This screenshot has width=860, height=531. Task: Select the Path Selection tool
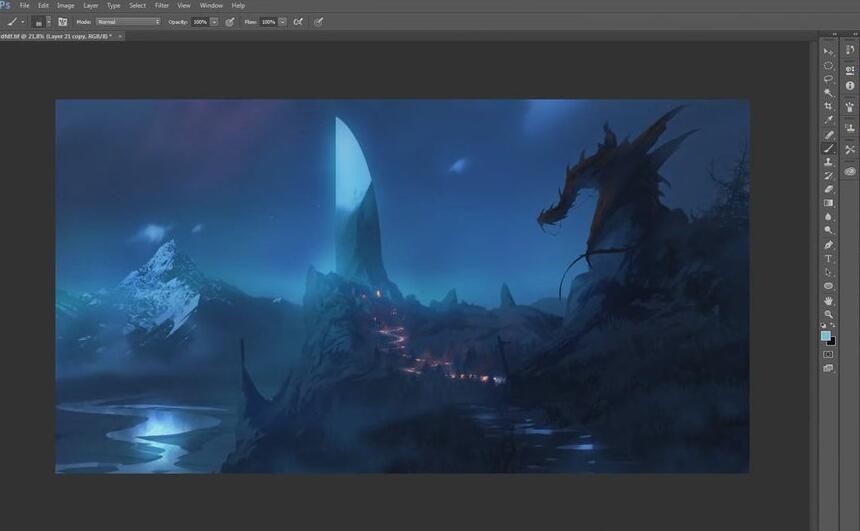[828, 272]
